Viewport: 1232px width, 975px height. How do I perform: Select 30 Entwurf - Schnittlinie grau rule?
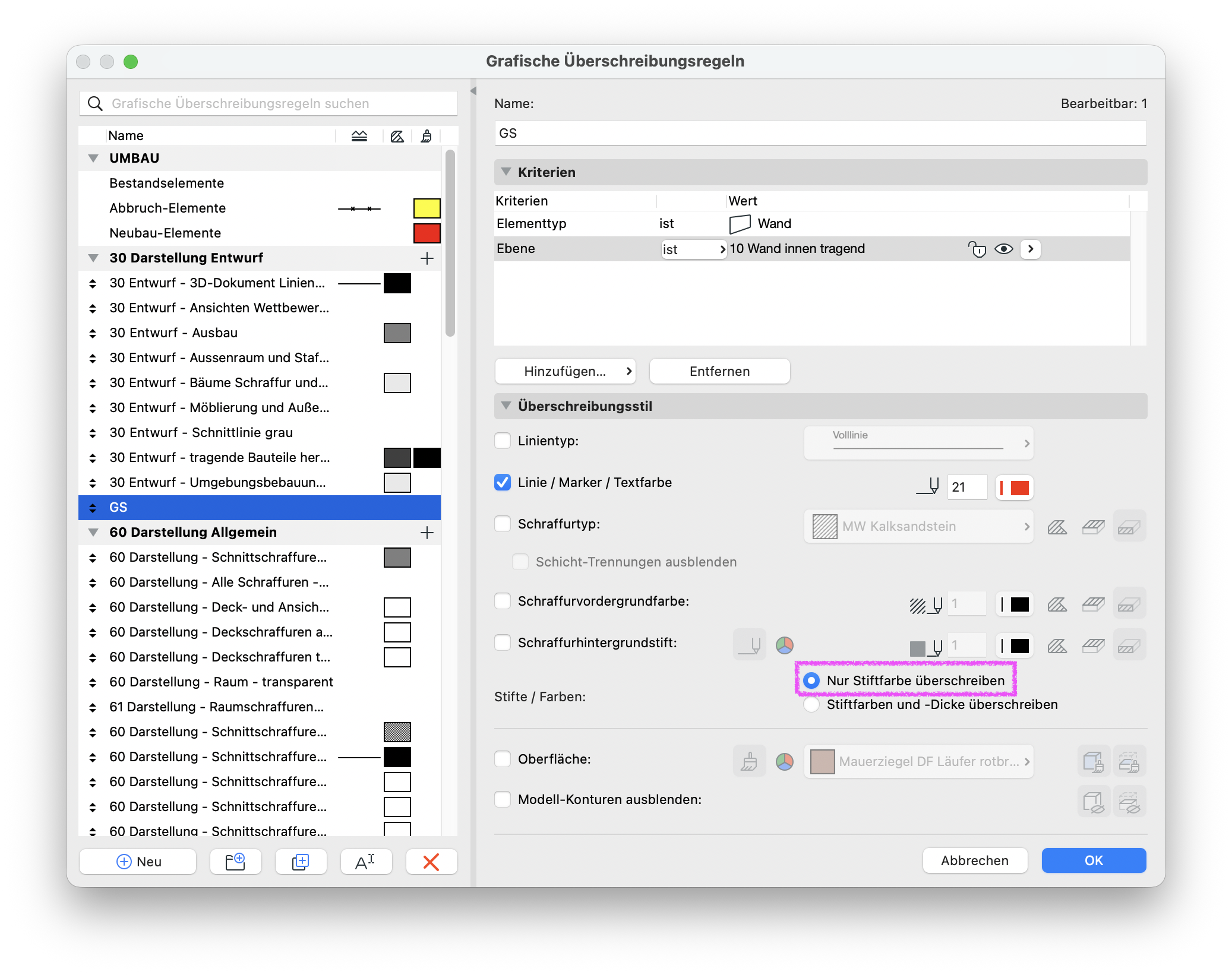point(260,433)
